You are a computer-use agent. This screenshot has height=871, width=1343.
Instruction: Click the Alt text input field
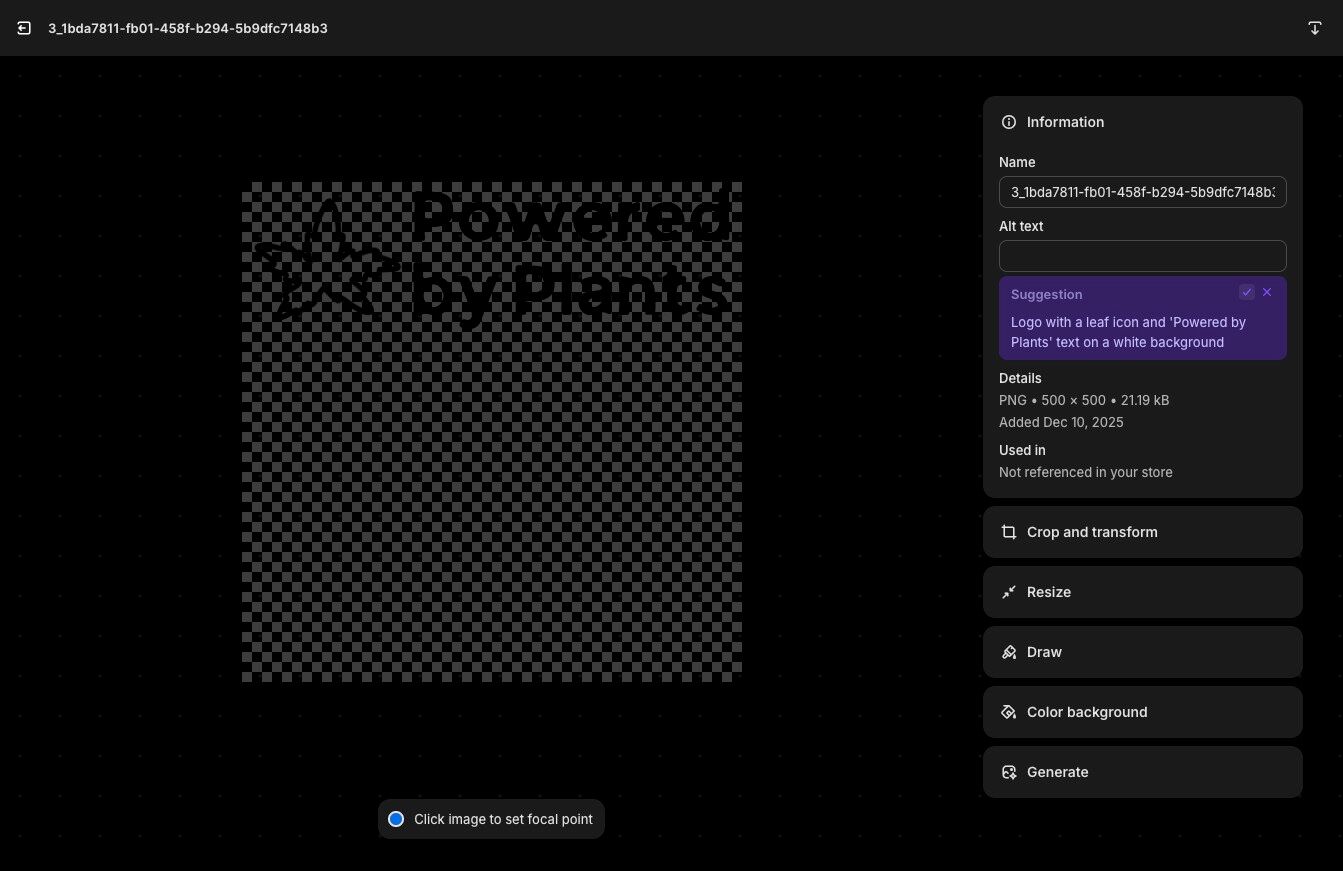click(x=1142, y=256)
